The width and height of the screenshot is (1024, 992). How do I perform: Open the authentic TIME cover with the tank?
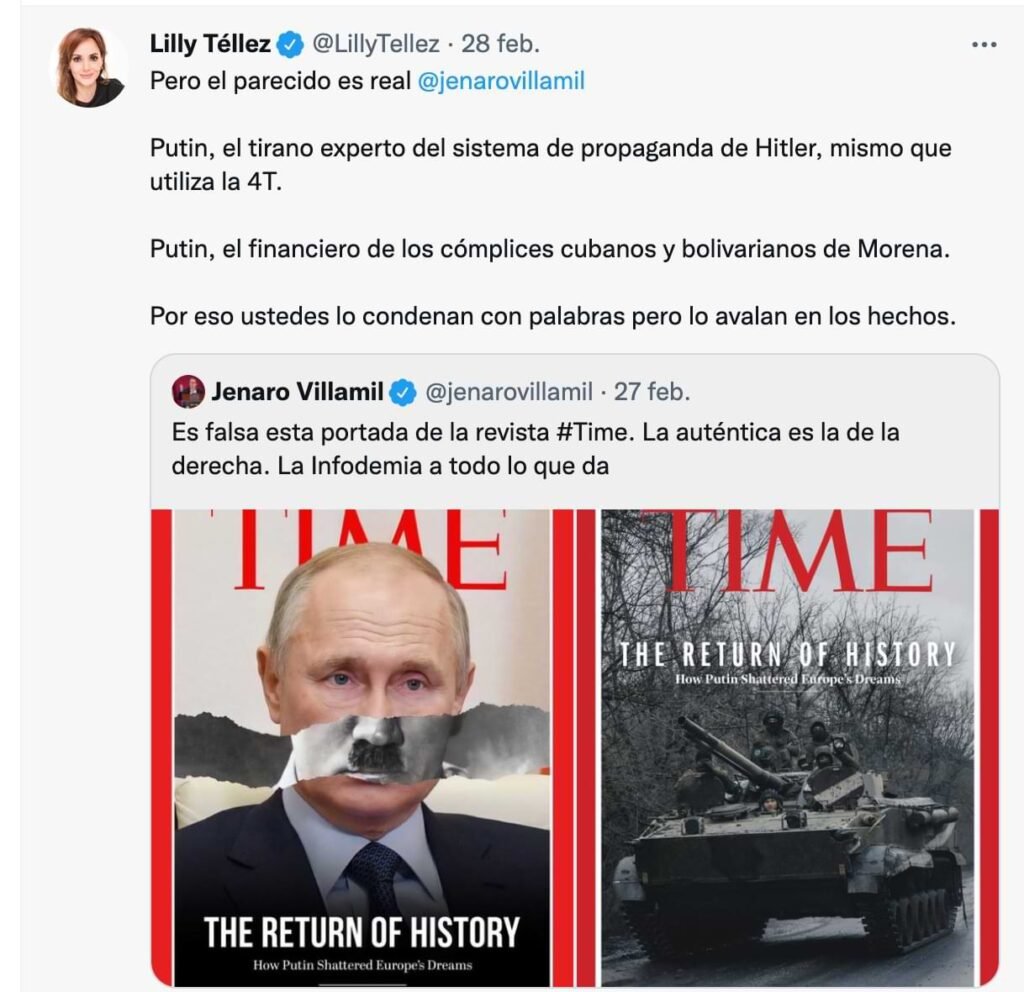[x=787, y=747]
